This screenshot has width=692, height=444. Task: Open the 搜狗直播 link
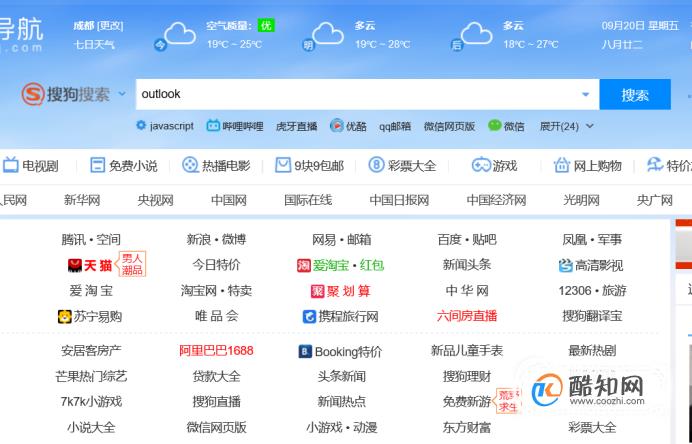[x=216, y=402]
